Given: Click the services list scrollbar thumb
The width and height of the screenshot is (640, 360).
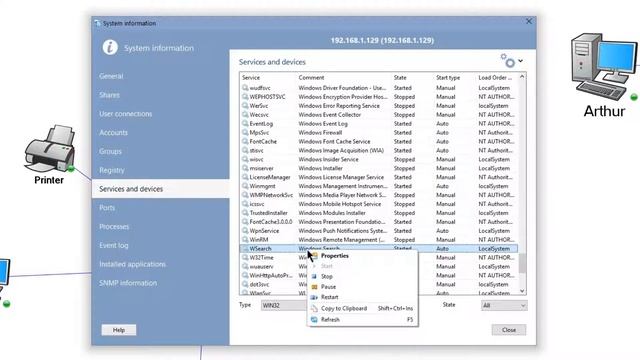Looking at the screenshot, I should point(522,263).
